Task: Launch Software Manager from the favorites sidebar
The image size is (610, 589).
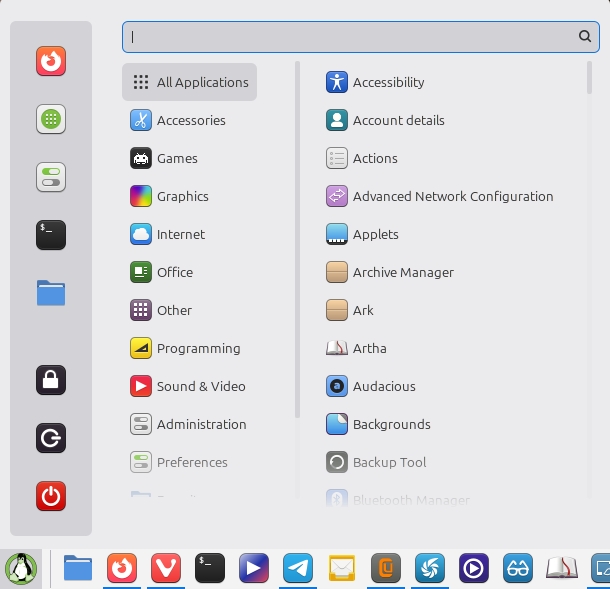Action: pos(51,119)
